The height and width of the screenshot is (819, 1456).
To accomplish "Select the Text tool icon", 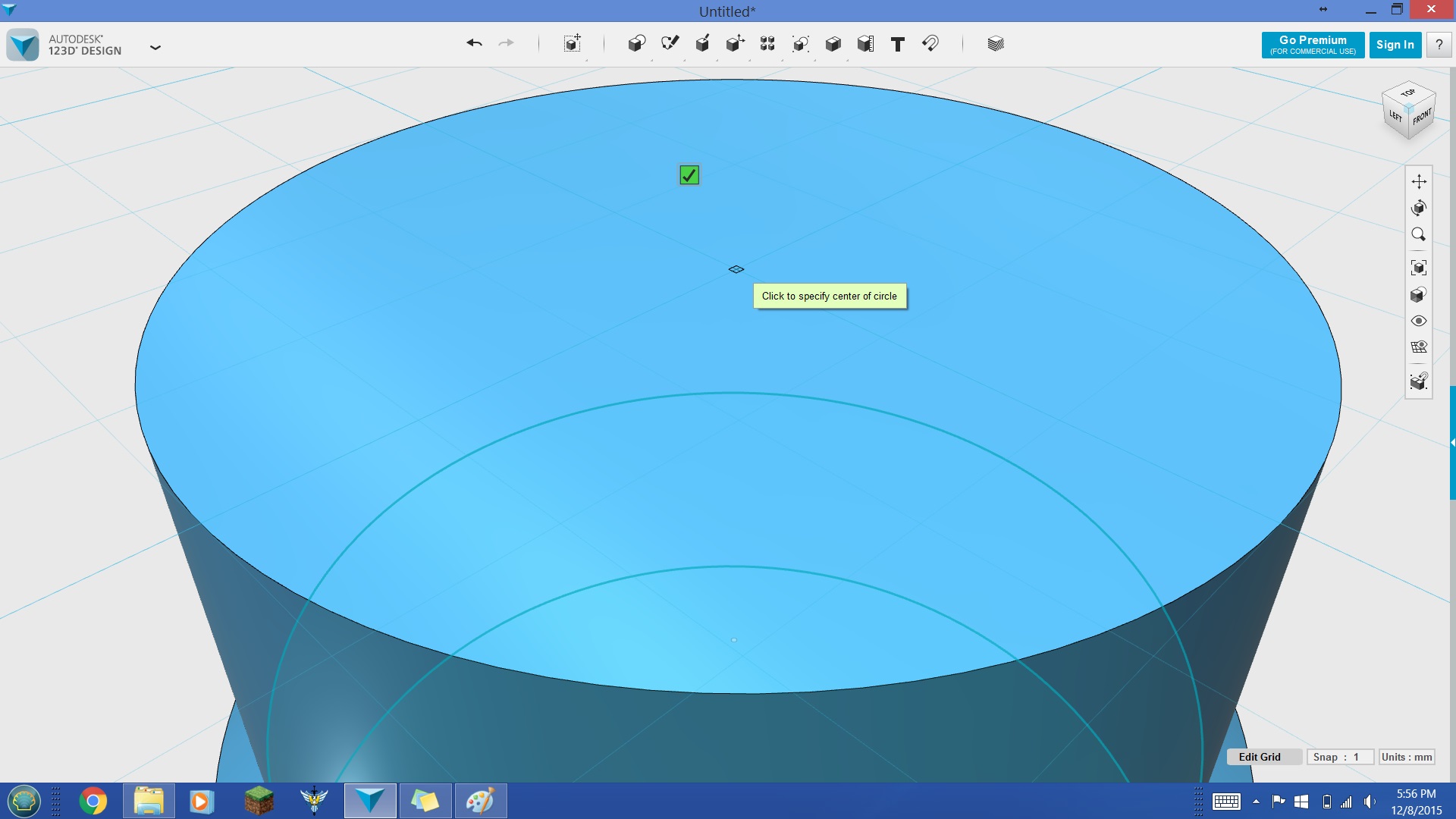I will (897, 43).
